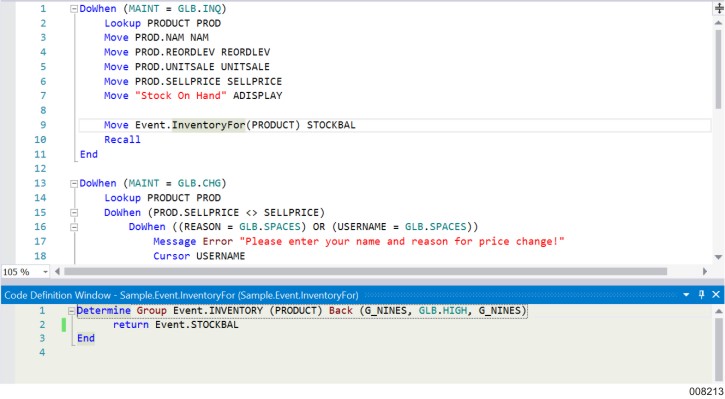This screenshot has width=725, height=399.
Task: Pin the Code Definition Window
Action: (x=701, y=295)
